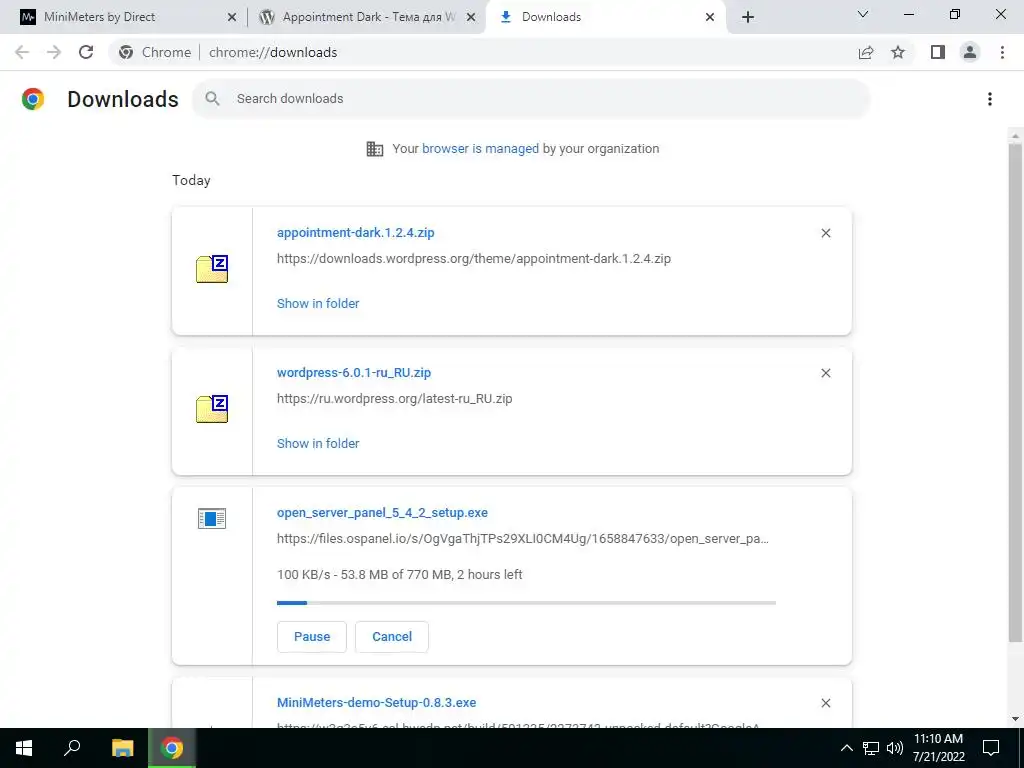Remove MiniMeters-demo-Setup-0.8.3.exe from the list

(825, 703)
